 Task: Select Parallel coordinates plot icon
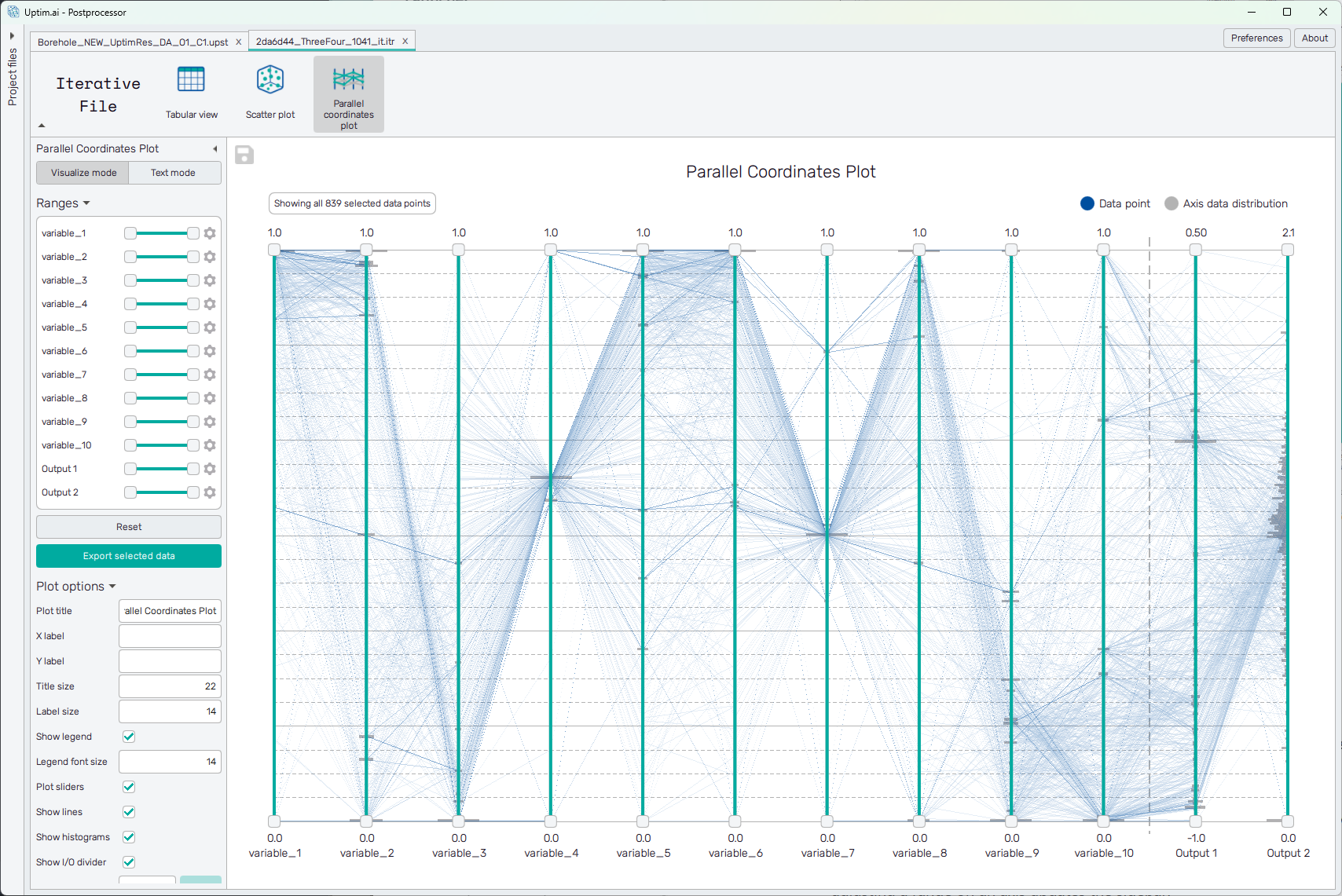click(x=348, y=93)
